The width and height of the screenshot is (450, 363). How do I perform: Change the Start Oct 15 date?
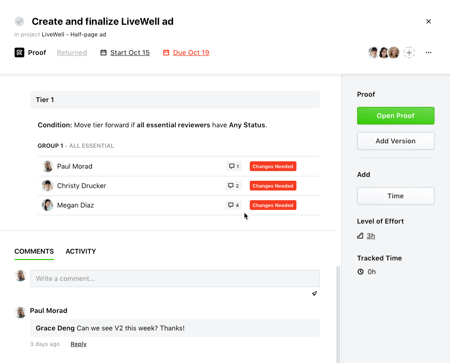click(130, 53)
